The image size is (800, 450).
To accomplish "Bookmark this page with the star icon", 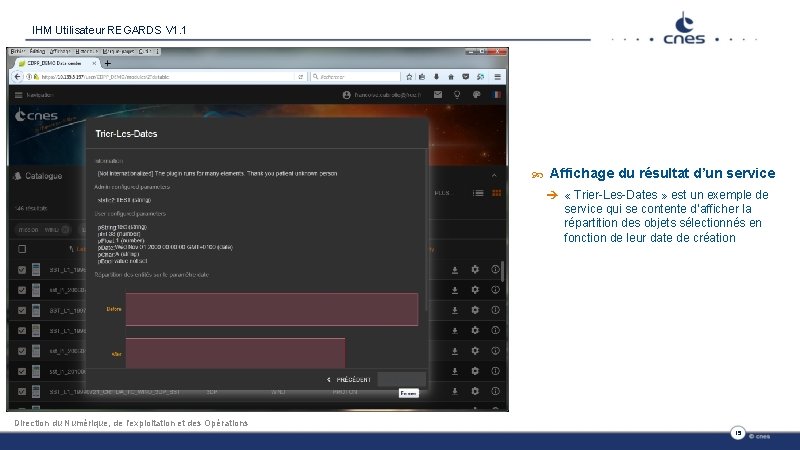I will [409, 77].
